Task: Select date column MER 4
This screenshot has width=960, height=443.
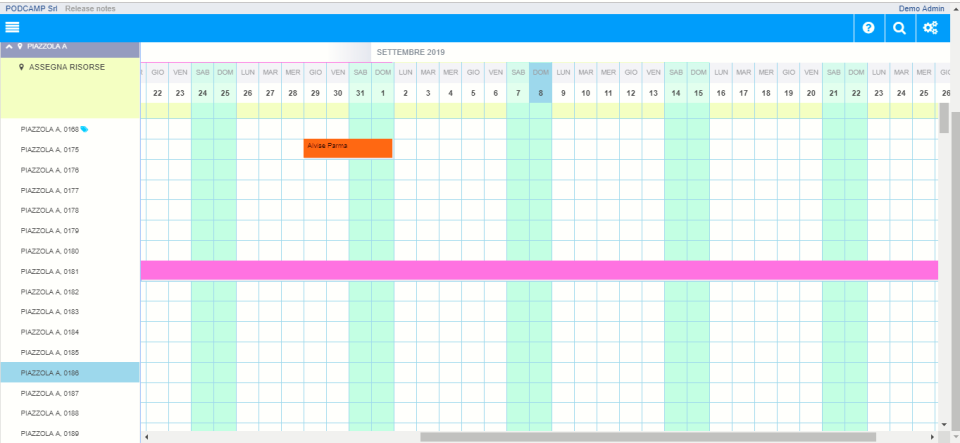Action: coord(451,83)
